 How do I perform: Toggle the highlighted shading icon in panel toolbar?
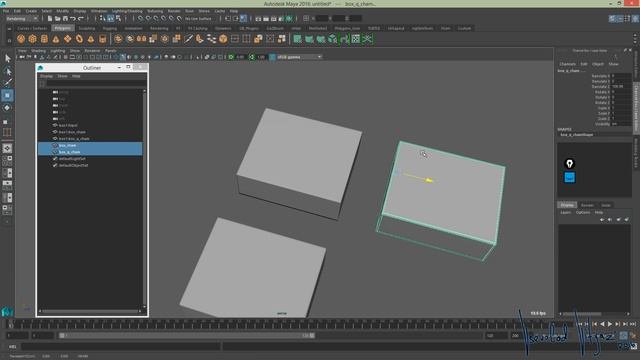click(123, 57)
